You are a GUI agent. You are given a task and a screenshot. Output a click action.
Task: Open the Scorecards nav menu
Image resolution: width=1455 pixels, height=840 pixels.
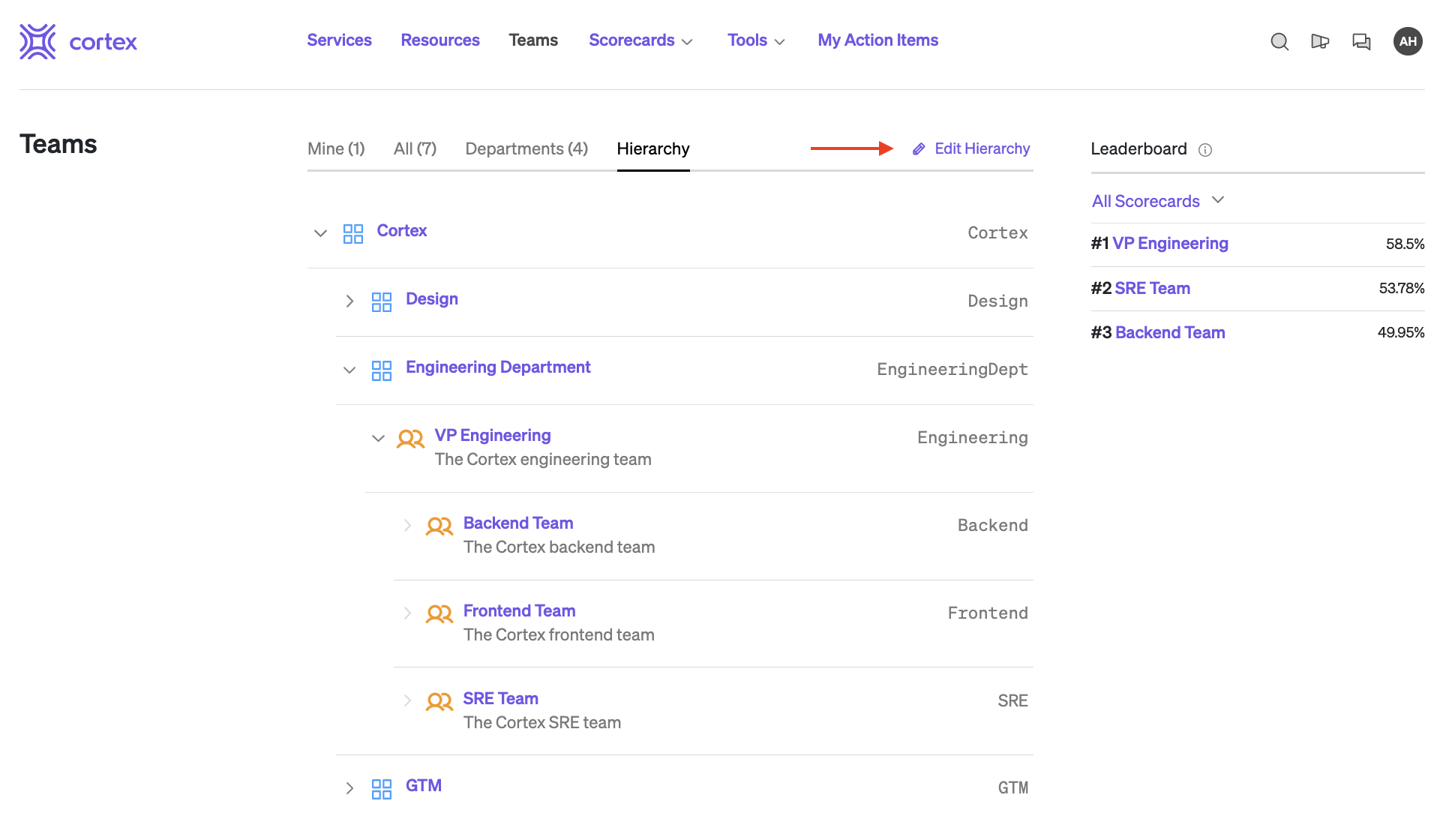coord(640,40)
